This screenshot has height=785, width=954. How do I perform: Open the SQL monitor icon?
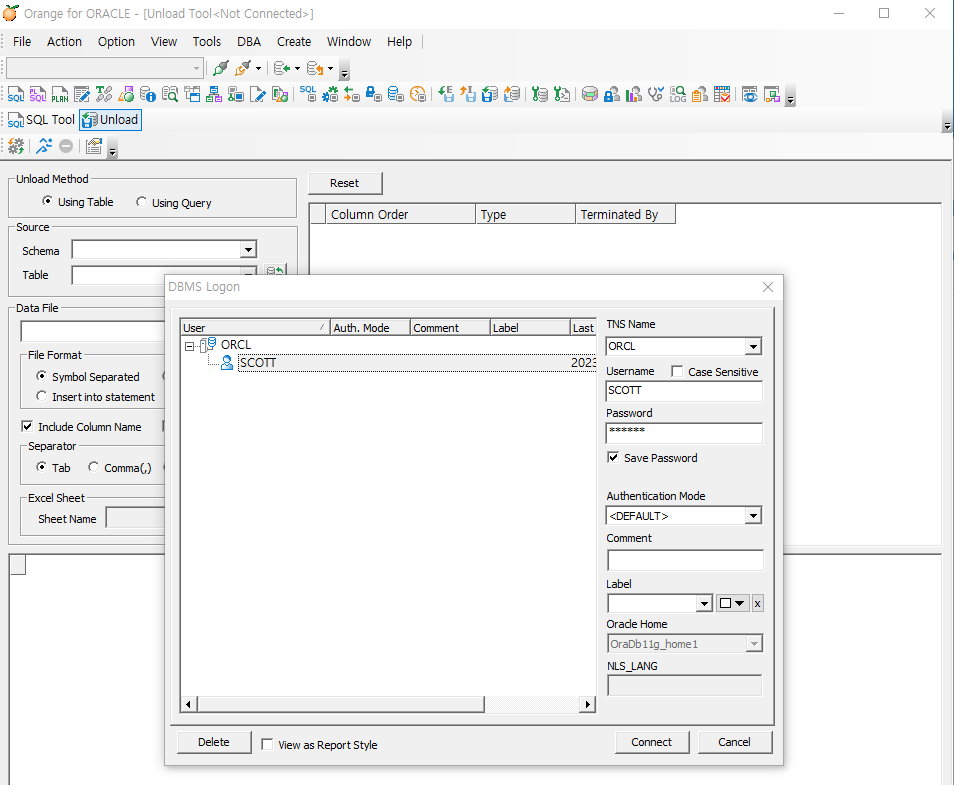click(308, 94)
